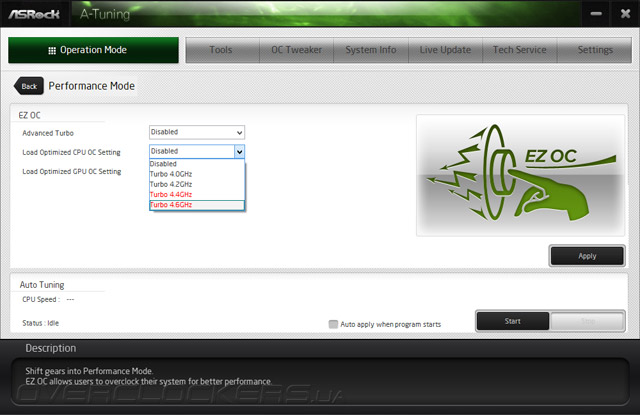Click the Description panel heading
The height and width of the screenshot is (415, 640).
51,348
